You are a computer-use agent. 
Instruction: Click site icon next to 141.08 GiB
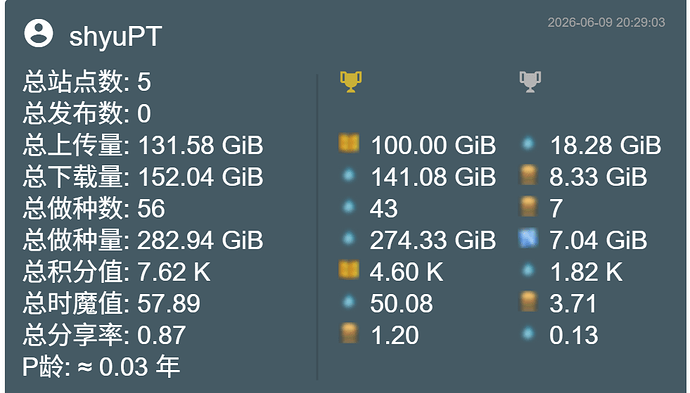[349, 175]
